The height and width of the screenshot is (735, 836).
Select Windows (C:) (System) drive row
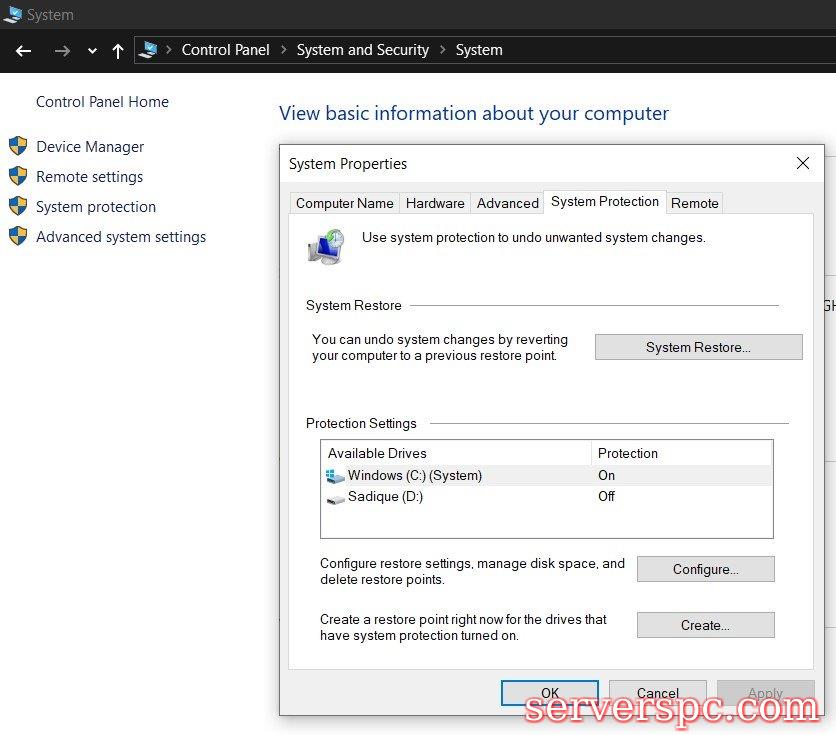click(414, 476)
